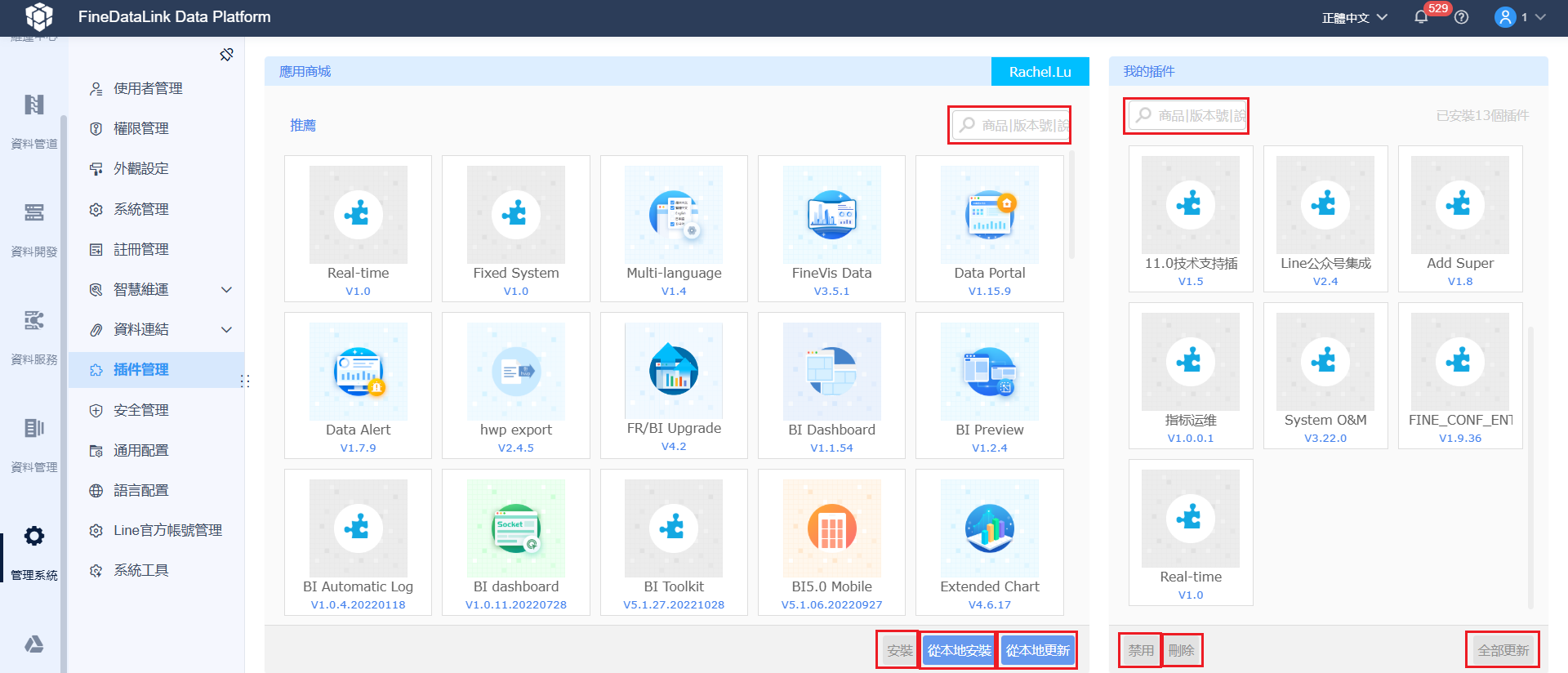Select the BI Automatic Log plugin card
Screen dimensions: 1568x673
(x=358, y=542)
